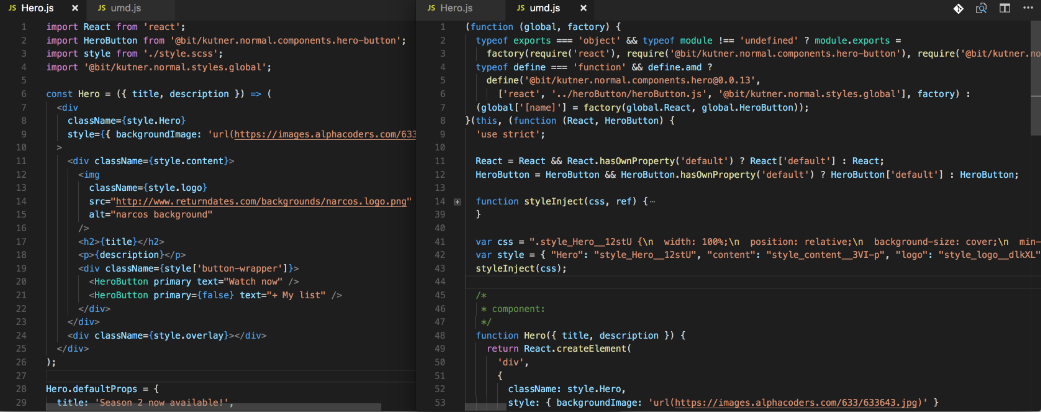Viewport: 1041px width, 412px height.
Task: Switch to Hero.js tab in right pane
Action: pos(455,8)
